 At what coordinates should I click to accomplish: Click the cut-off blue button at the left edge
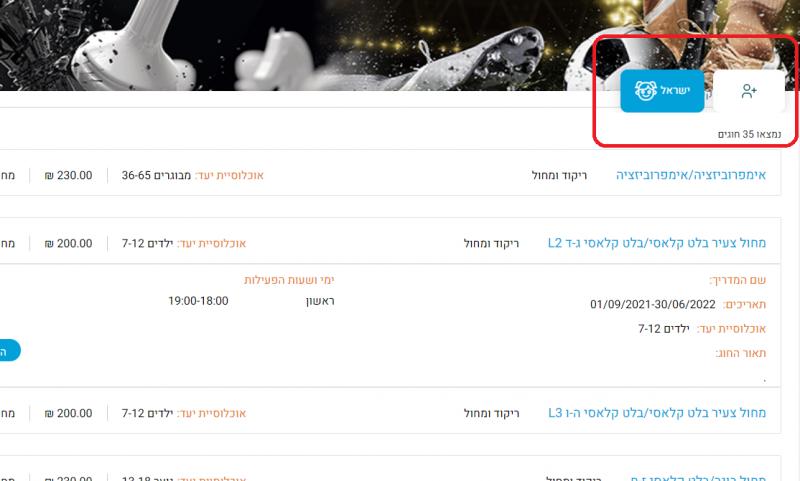pos(9,350)
